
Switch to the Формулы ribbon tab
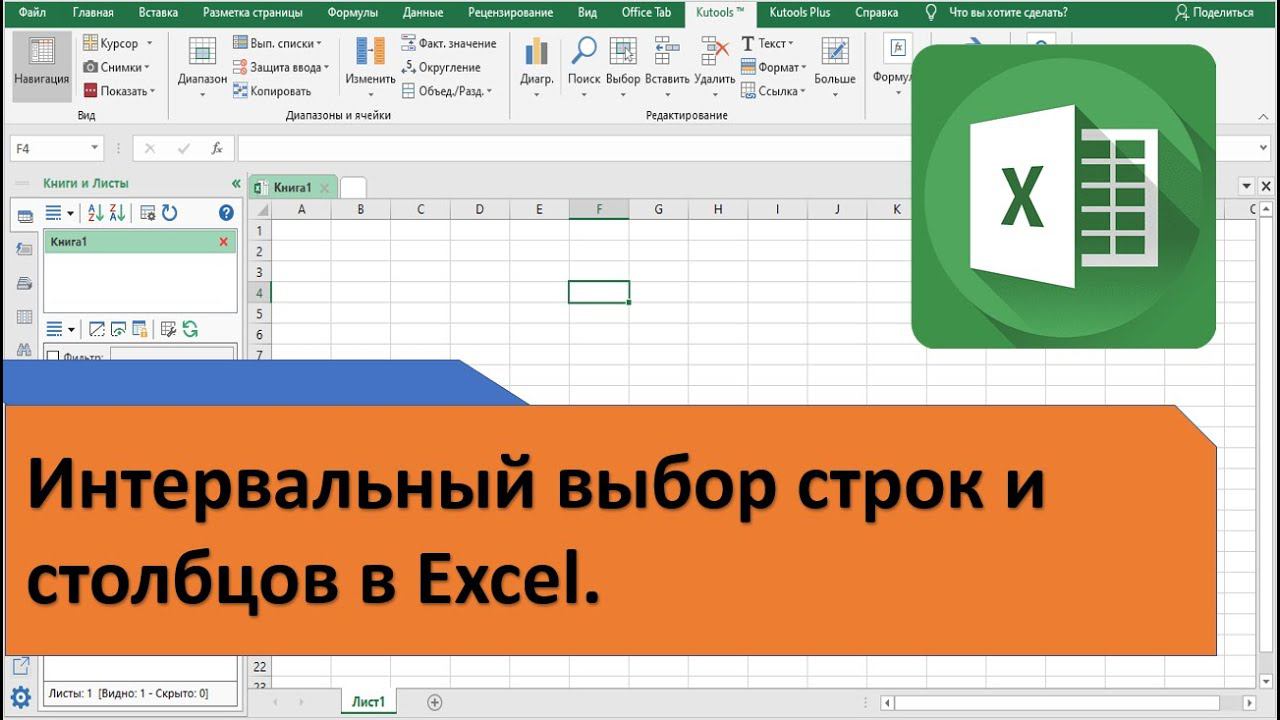[354, 13]
